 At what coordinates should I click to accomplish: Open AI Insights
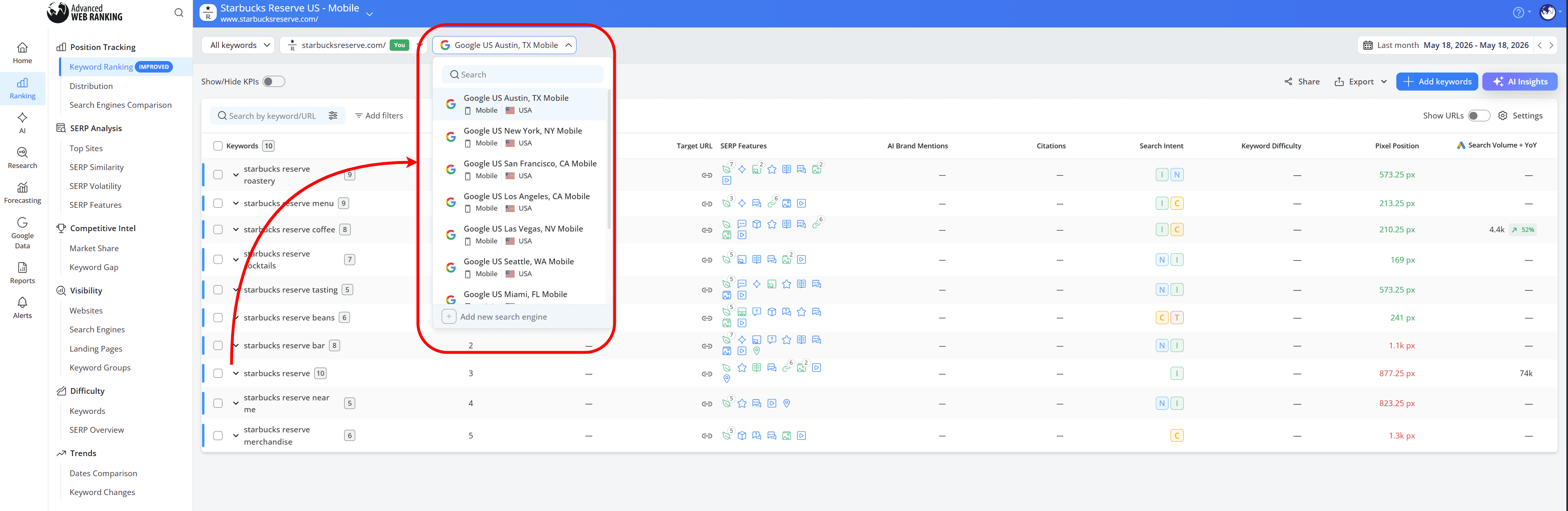pyautogui.click(x=1519, y=82)
